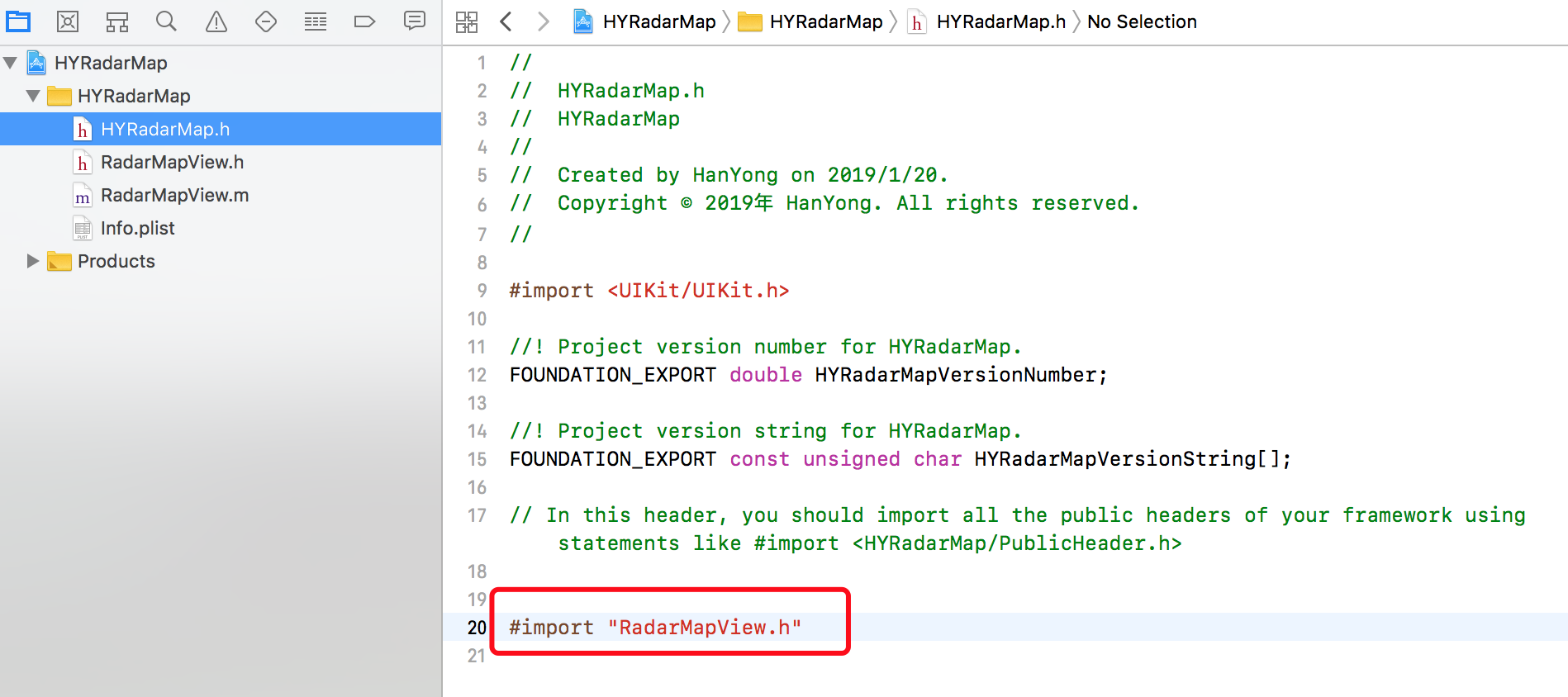Click the RadarMapView.h file icon

(x=83, y=163)
